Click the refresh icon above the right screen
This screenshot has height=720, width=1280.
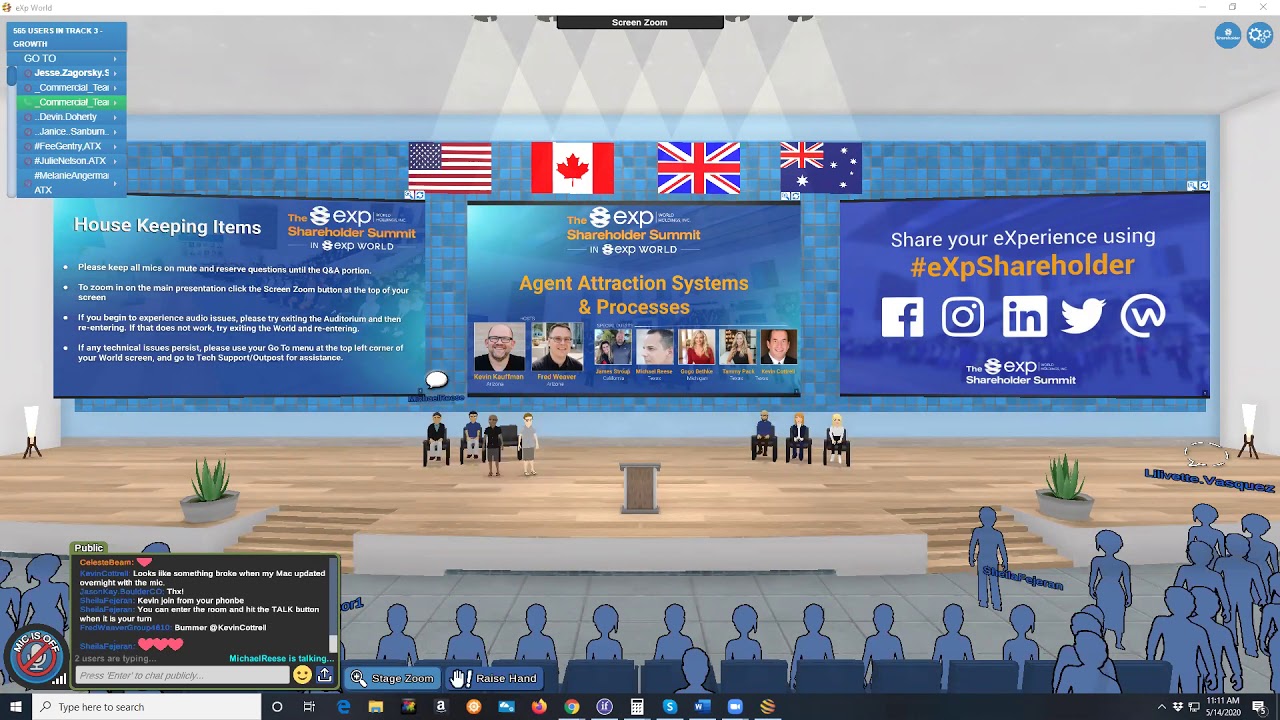coord(1203,186)
